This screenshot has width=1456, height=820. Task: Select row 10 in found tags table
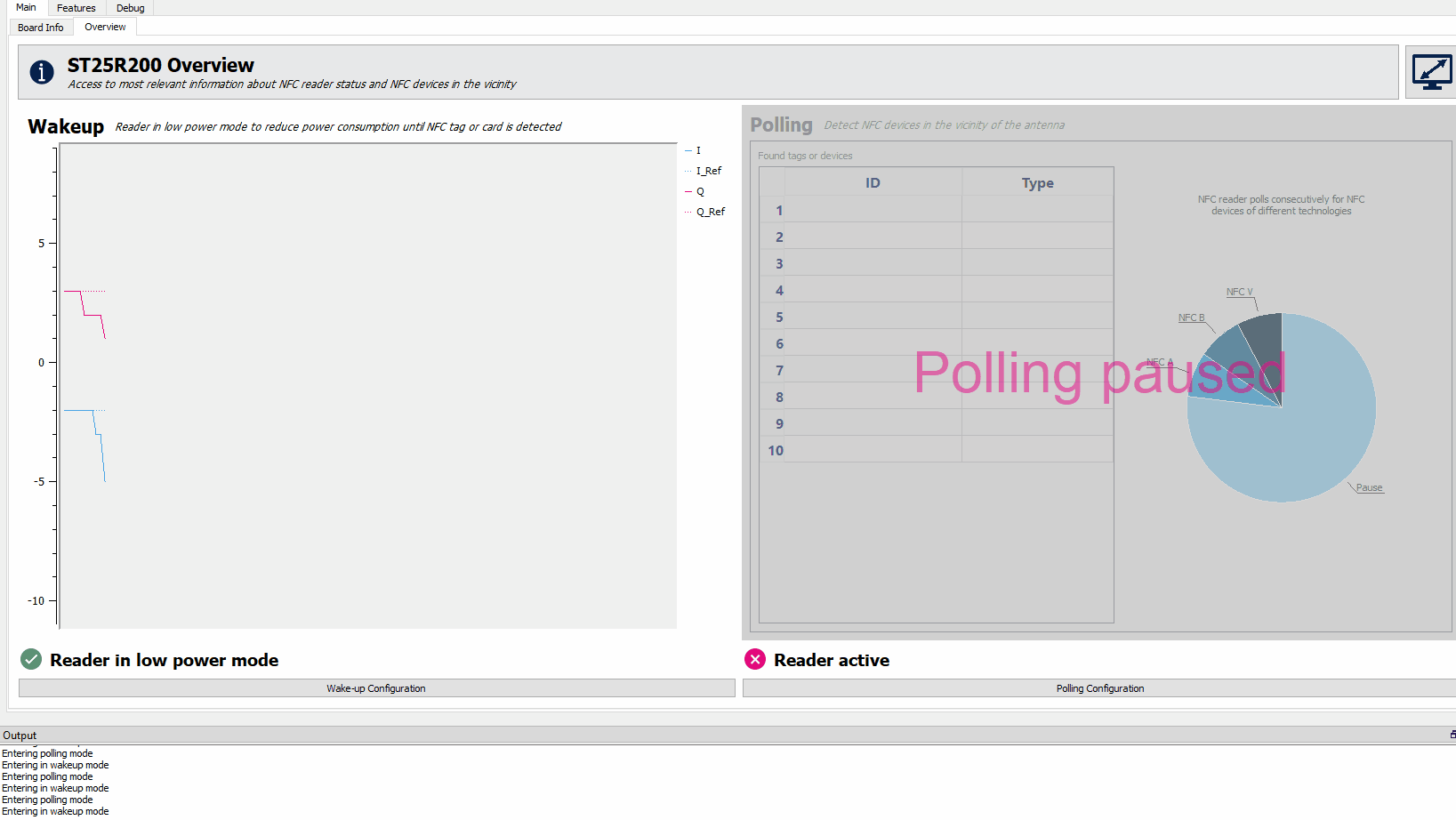tap(937, 450)
